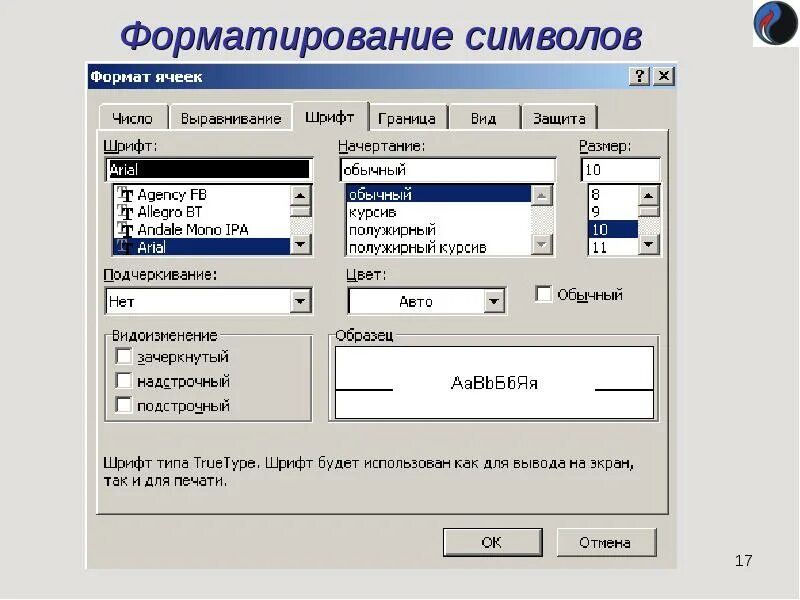Screen dimensions: 800x600
Task: Confirm with the OK button
Action: (492, 542)
